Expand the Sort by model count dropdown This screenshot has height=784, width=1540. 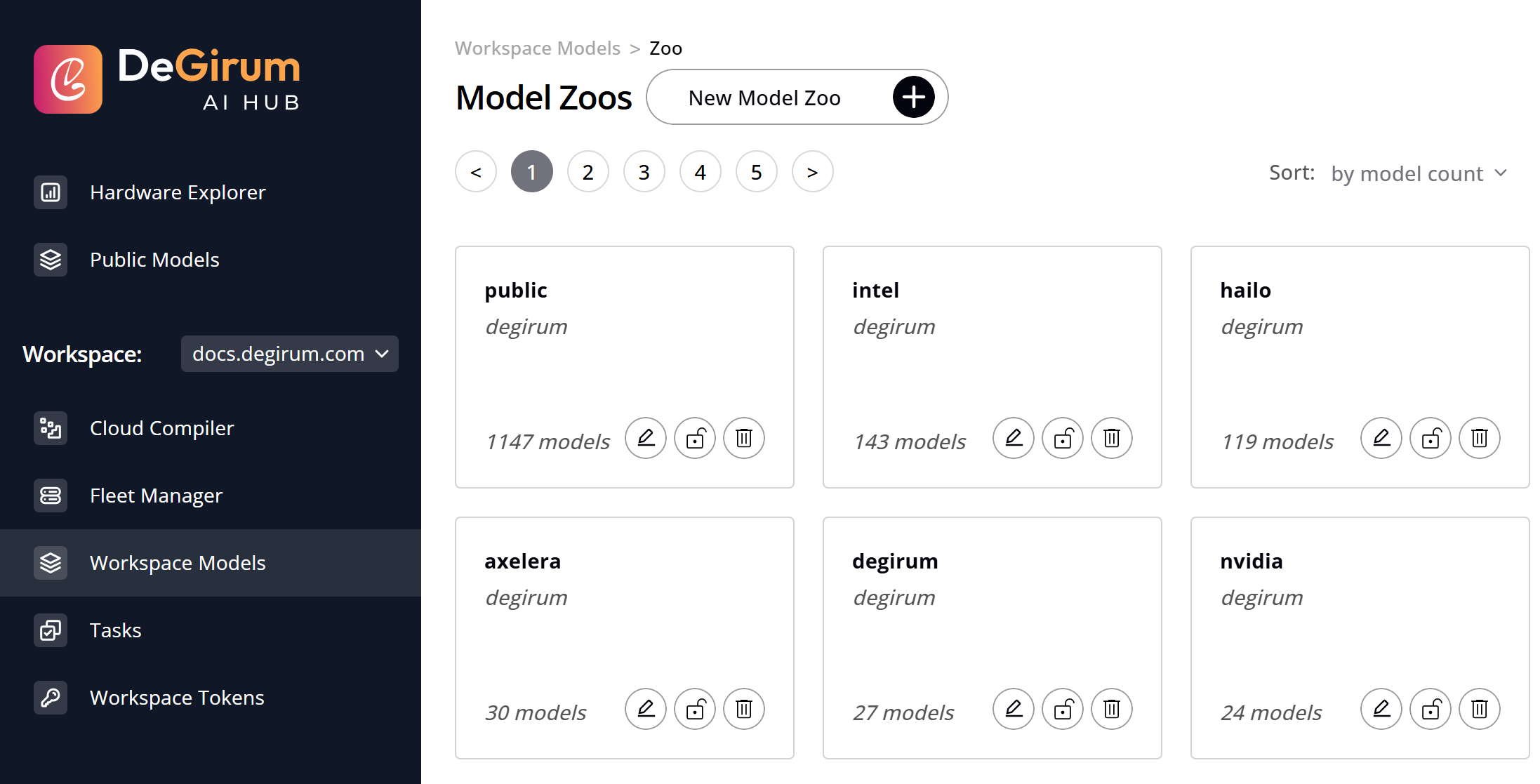pyautogui.click(x=1419, y=173)
